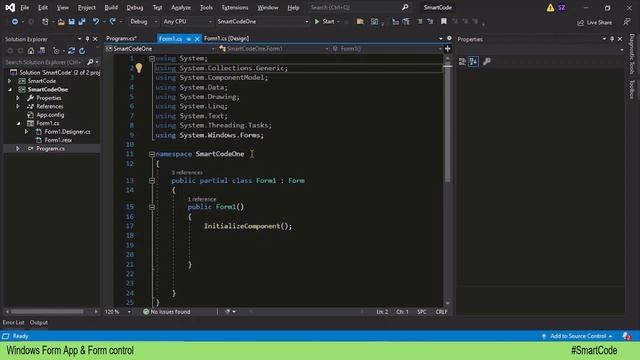Pin the Properties panel
This screenshot has height=360, width=640.
612,39
